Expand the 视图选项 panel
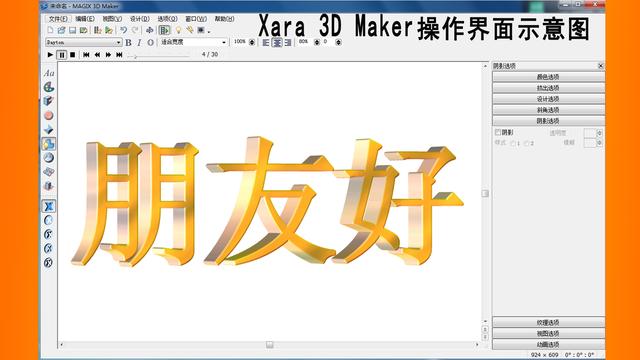Screen dimensions: 640x360 (548, 333)
